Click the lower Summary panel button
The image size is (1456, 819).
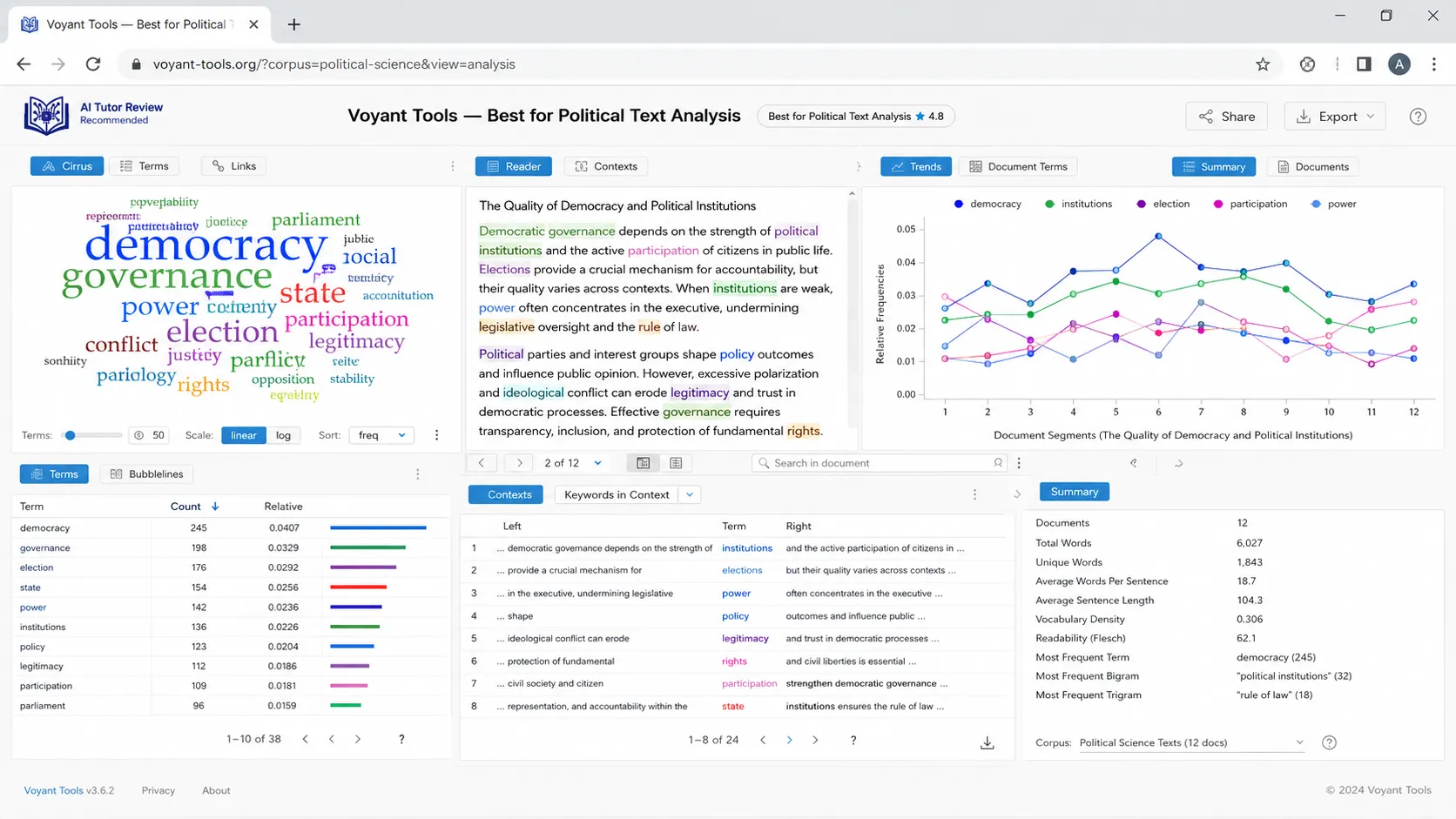point(1075,492)
